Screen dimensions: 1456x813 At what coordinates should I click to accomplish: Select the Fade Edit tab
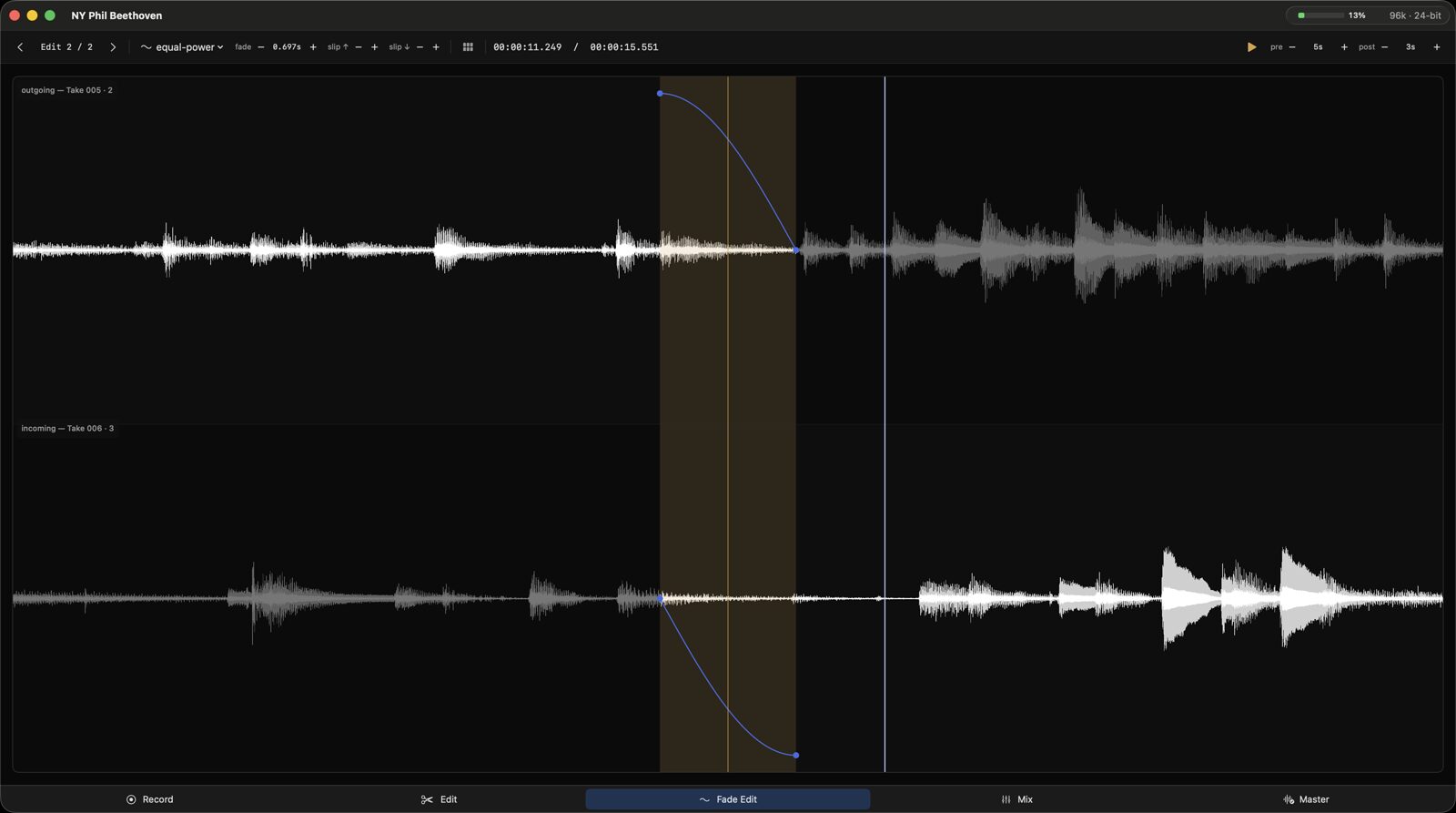coord(728,799)
